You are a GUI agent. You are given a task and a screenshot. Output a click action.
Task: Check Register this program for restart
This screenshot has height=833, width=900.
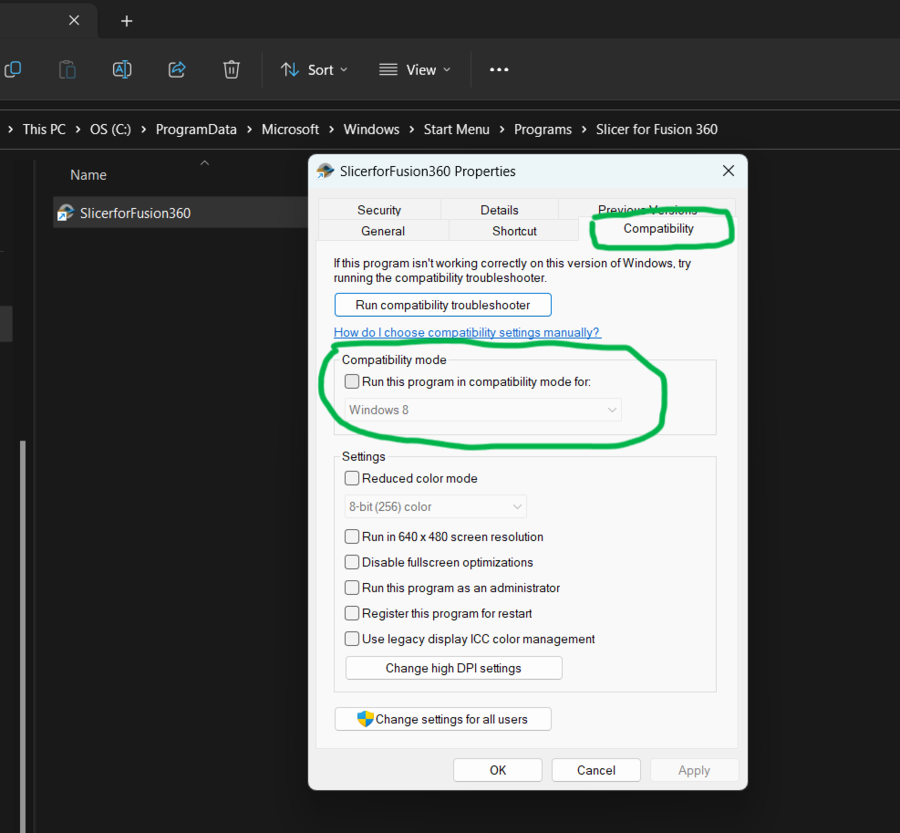tap(352, 613)
